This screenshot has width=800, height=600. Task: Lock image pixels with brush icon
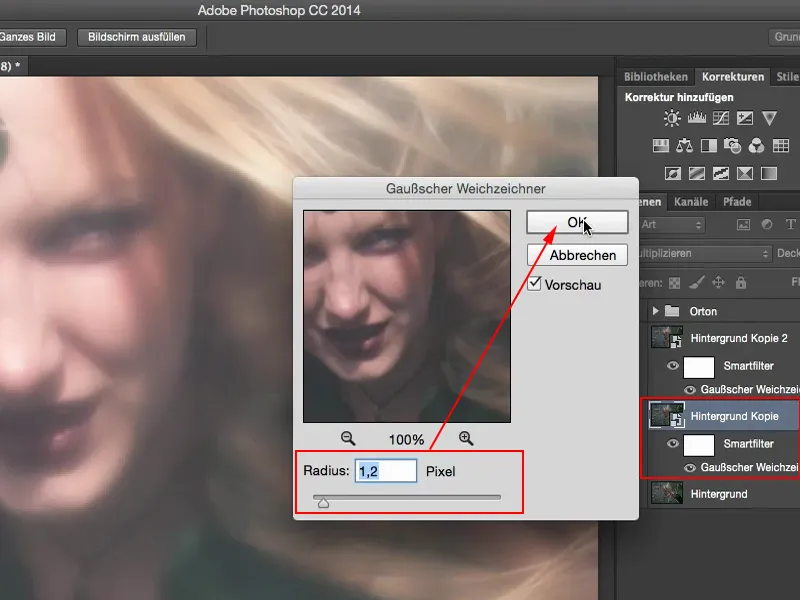pos(696,283)
